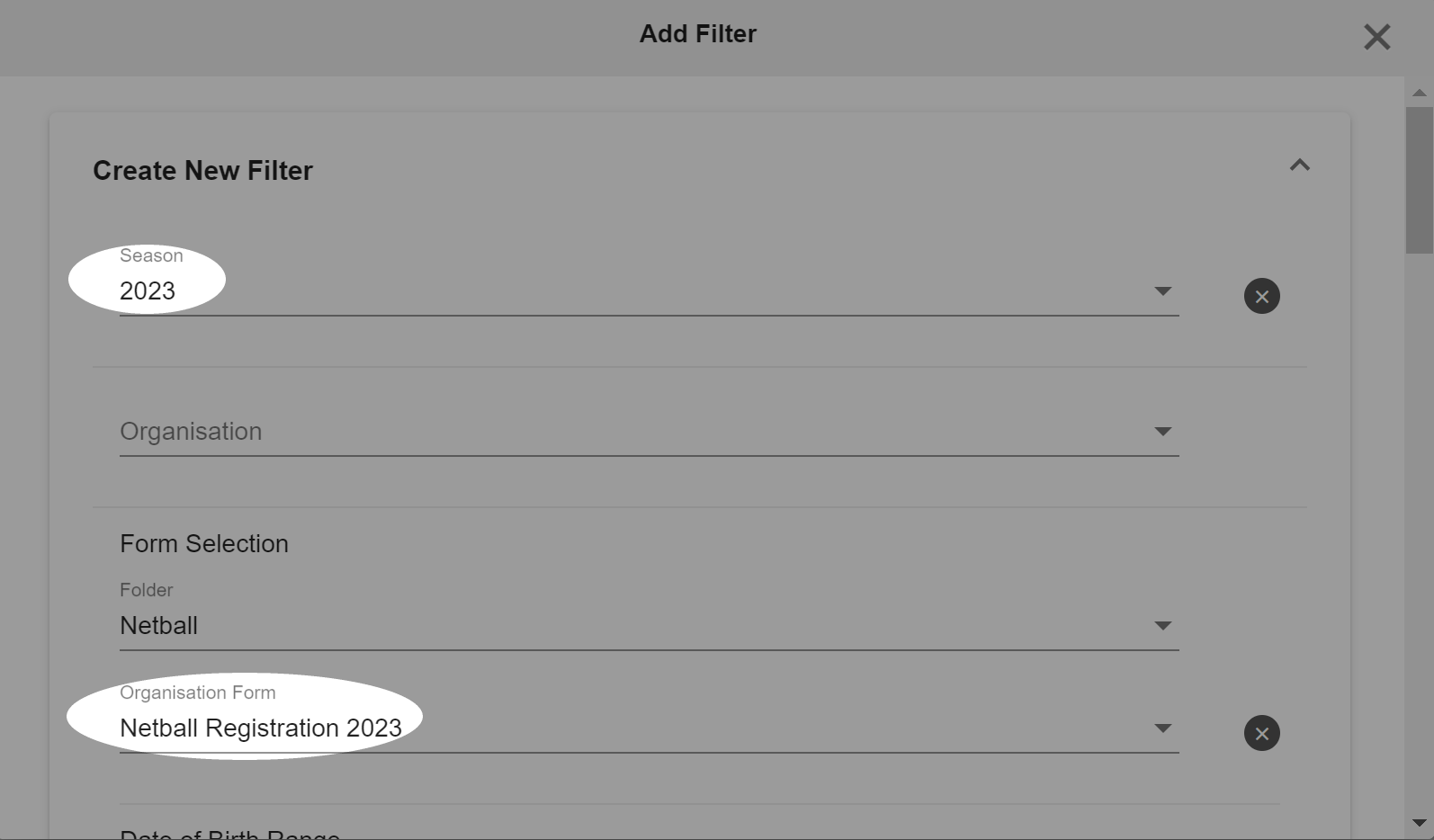The image size is (1434, 840).
Task: Click the scrollbar up arrow
Action: 1420,93
